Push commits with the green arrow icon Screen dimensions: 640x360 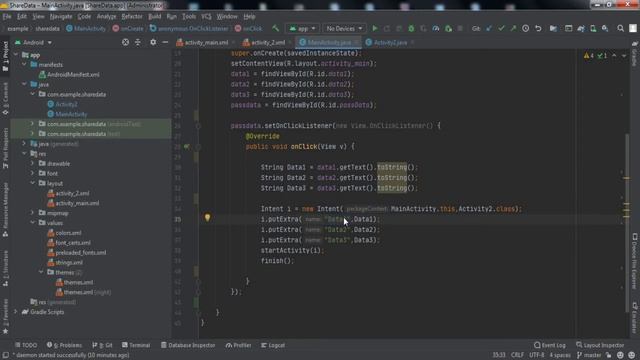click(x=513, y=29)
